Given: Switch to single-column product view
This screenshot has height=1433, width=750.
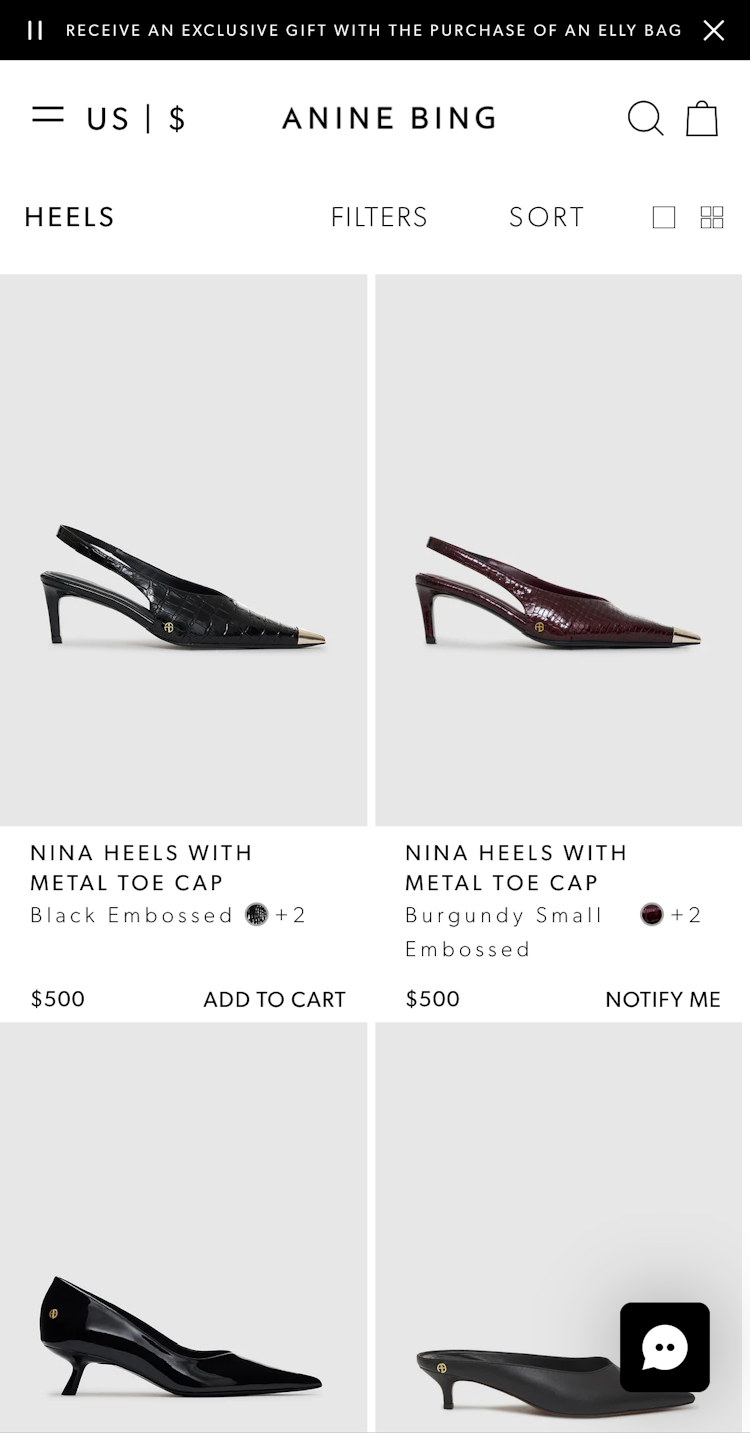Looking at the screenshot, I should pyautogui.click(x=664, y=217).
